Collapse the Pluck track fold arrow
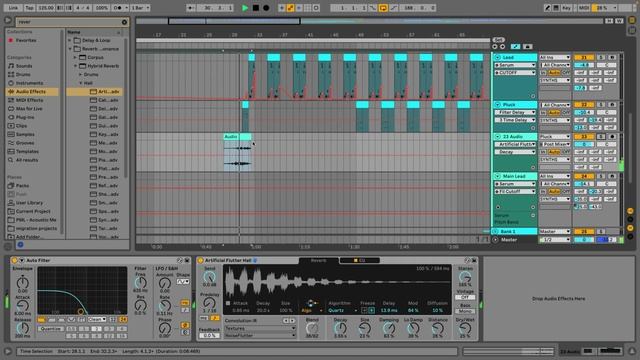The image size is (640, 360). (498, 105)
